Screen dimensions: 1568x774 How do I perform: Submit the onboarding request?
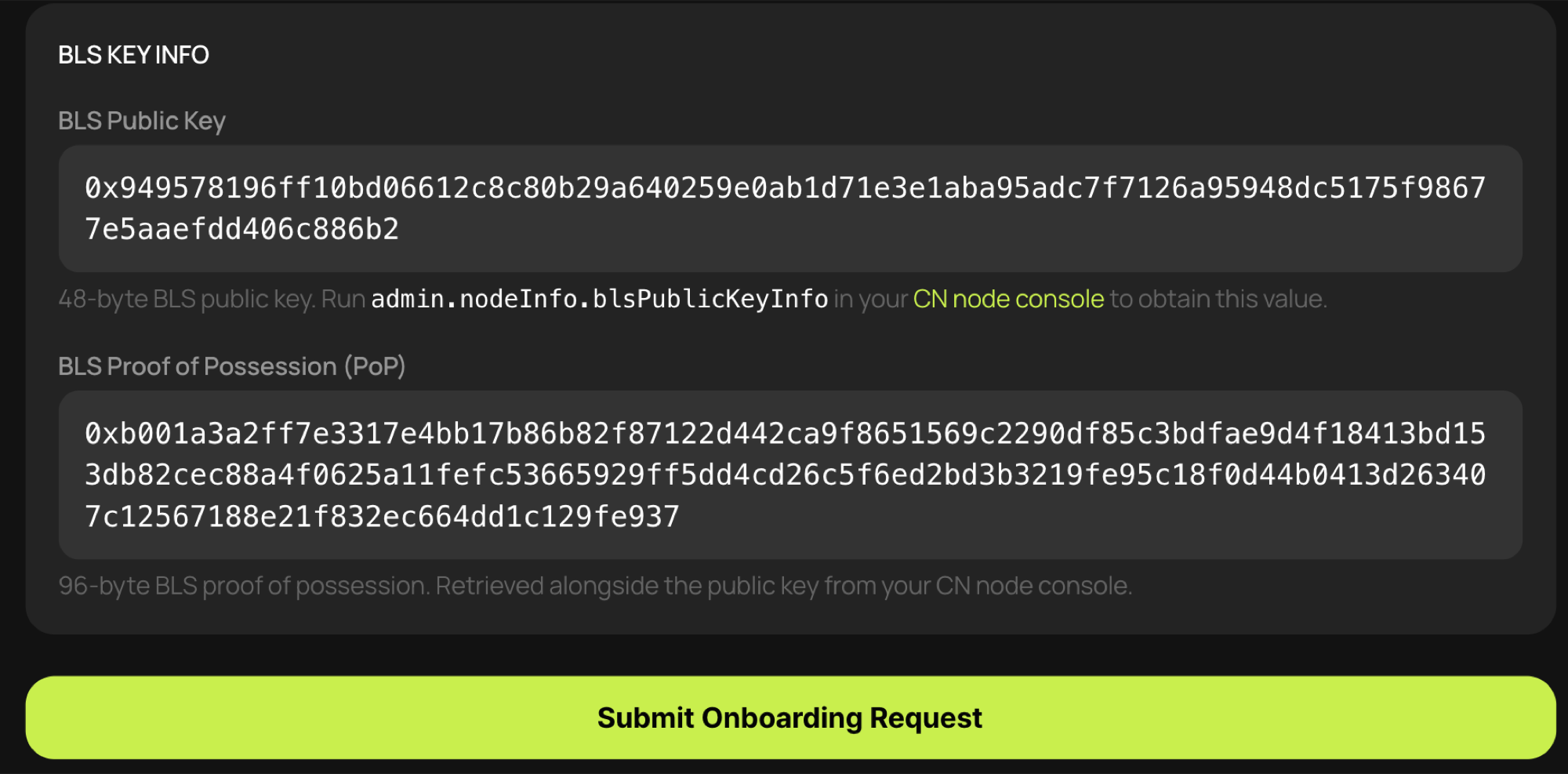[x=790, y=718]
